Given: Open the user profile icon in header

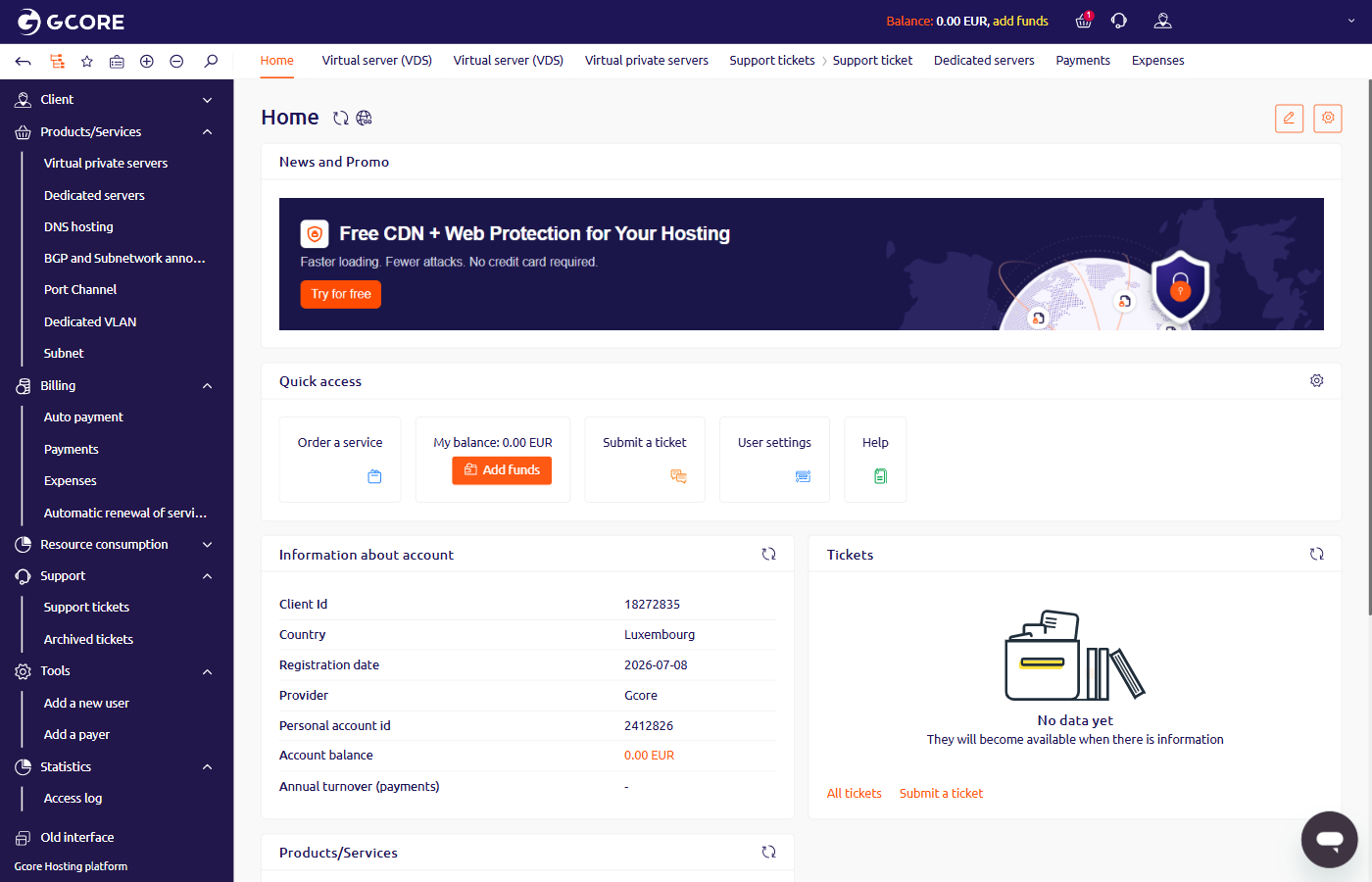Looking at the screenshot, I should pyautogui.click(x=1163, y=21).
